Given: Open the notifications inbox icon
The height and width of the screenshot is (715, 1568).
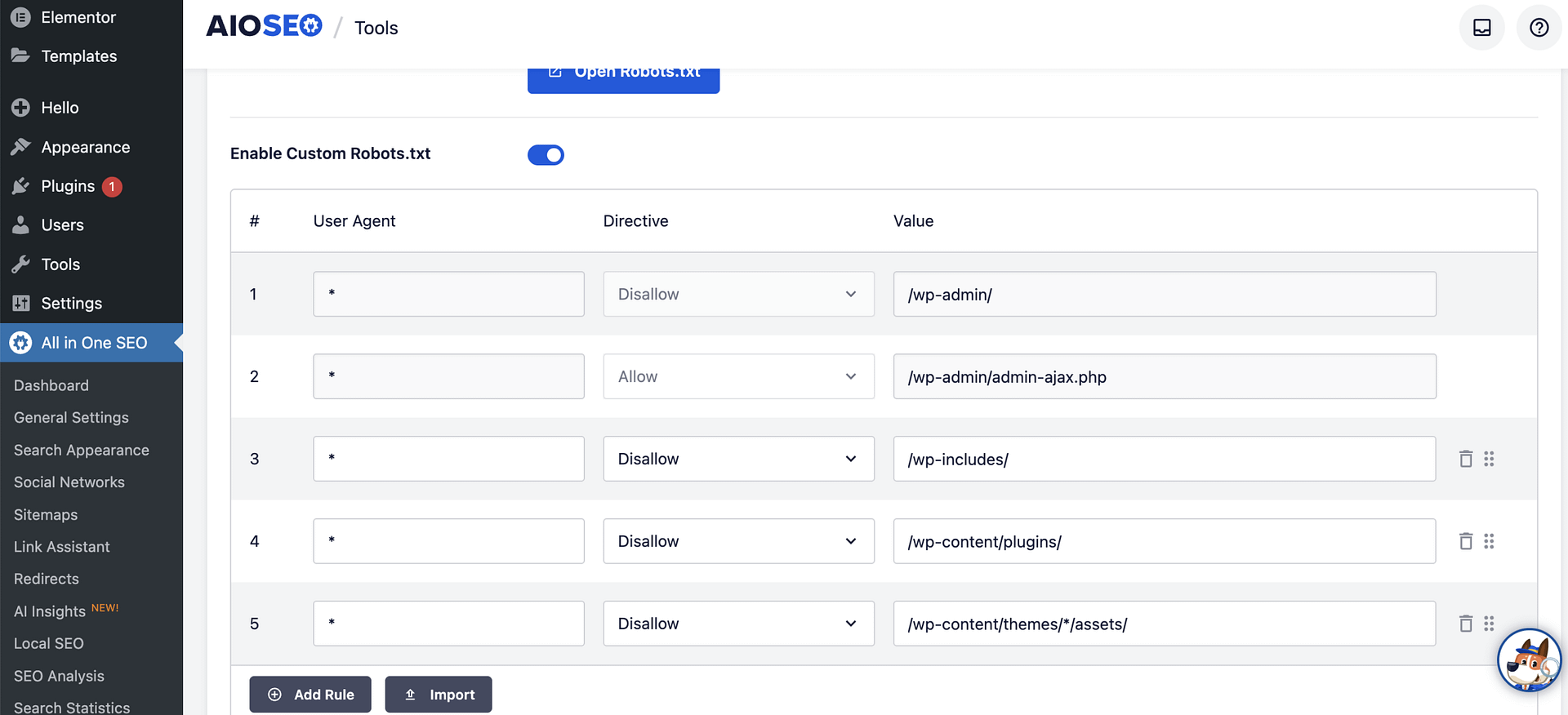Looking at the screenshot, I should pyautogui.click(x=1481, y=28).
